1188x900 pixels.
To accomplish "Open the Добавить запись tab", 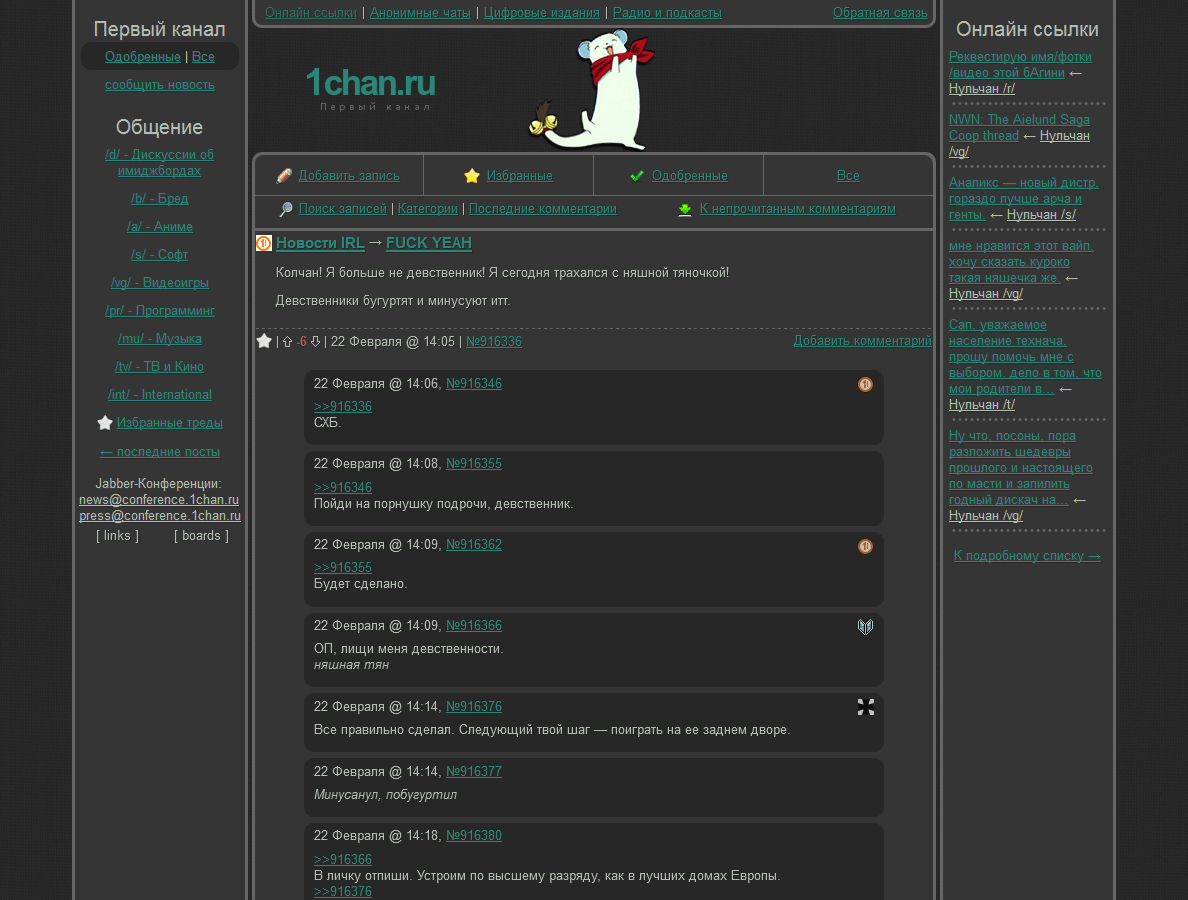I will click(x=349, y=176).
